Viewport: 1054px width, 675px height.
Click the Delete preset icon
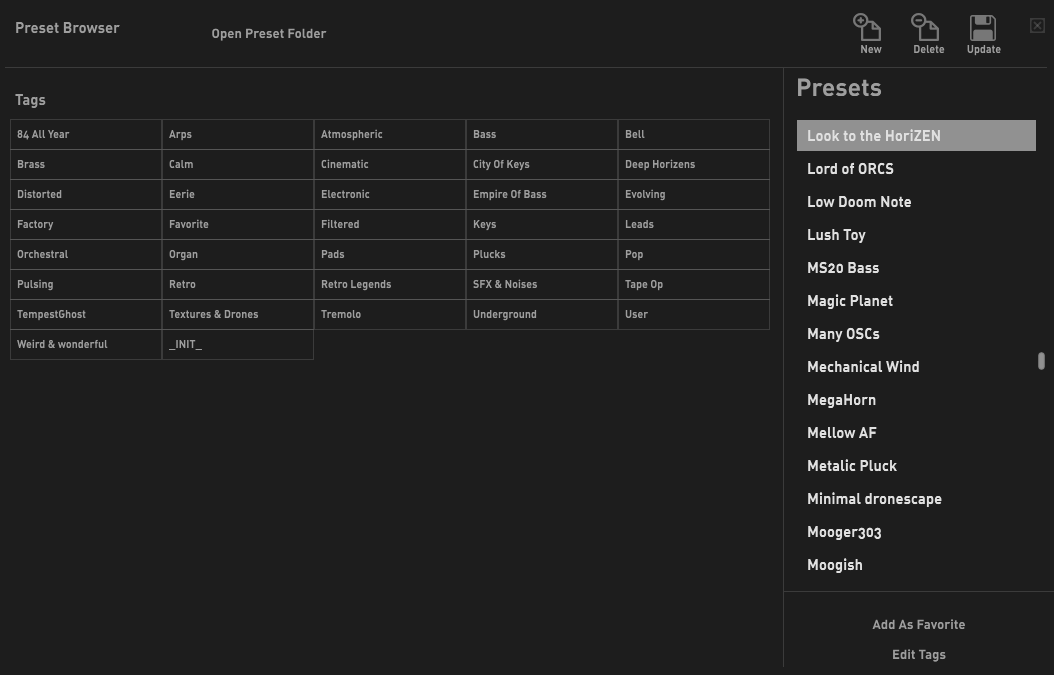pos(926,29)
